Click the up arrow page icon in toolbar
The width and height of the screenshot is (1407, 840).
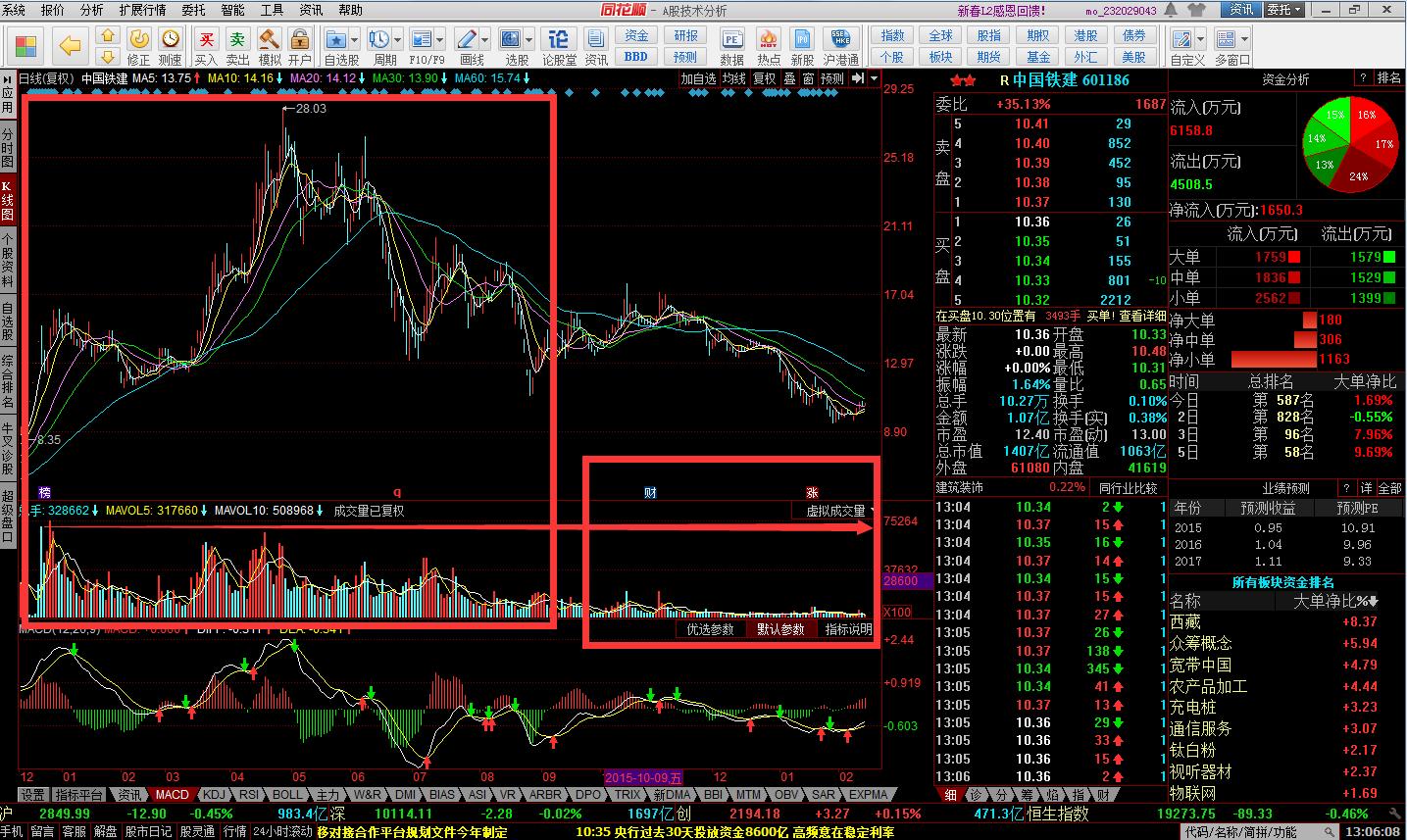click(x=108, y=34)
